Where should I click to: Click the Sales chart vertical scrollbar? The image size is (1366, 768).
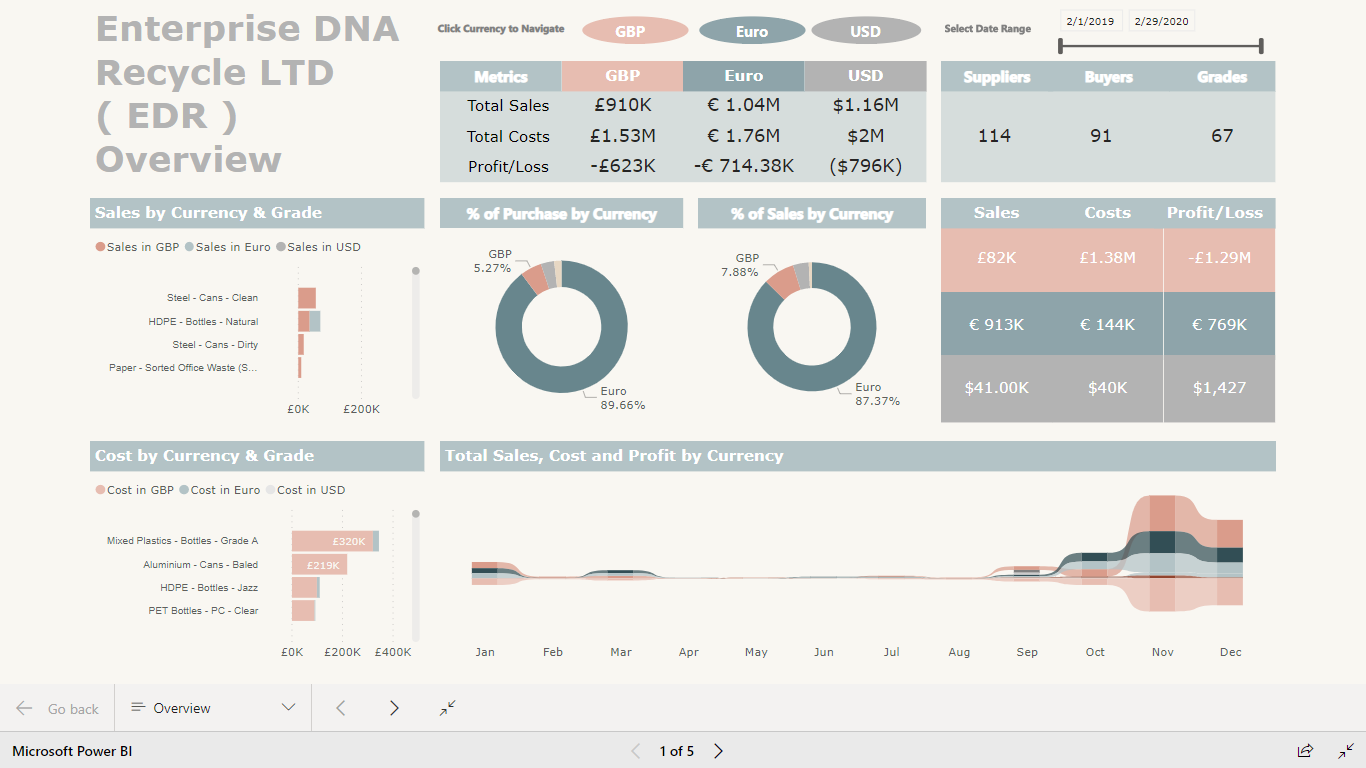click(x=416, y=330)
